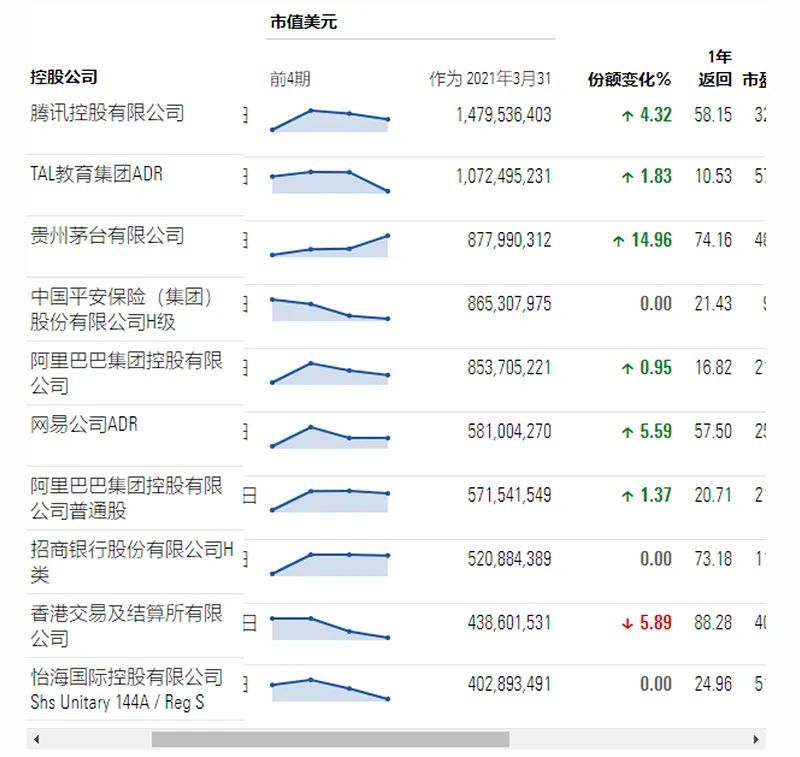Click green up arrow beside 1.83
800x757 pixels.
point(628,177)
